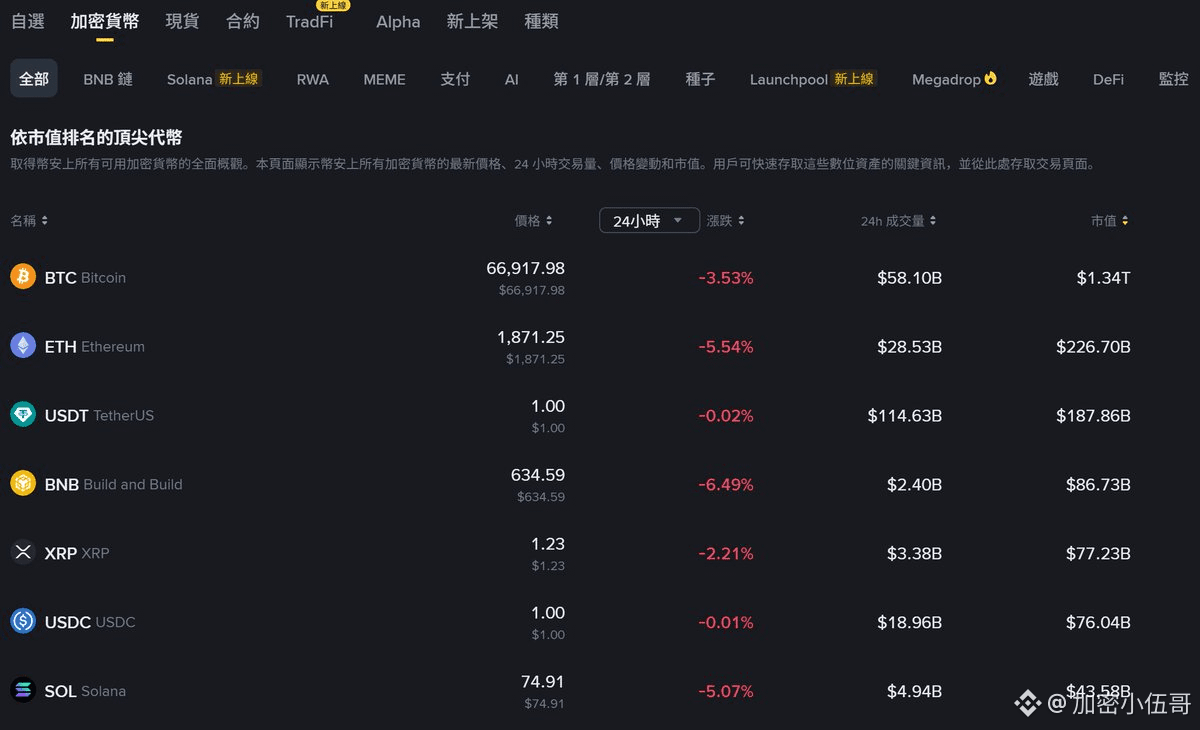Viewport: 1200px width, 730px height.
Task: Click SOL price 74.91
Action: (543, 682)
